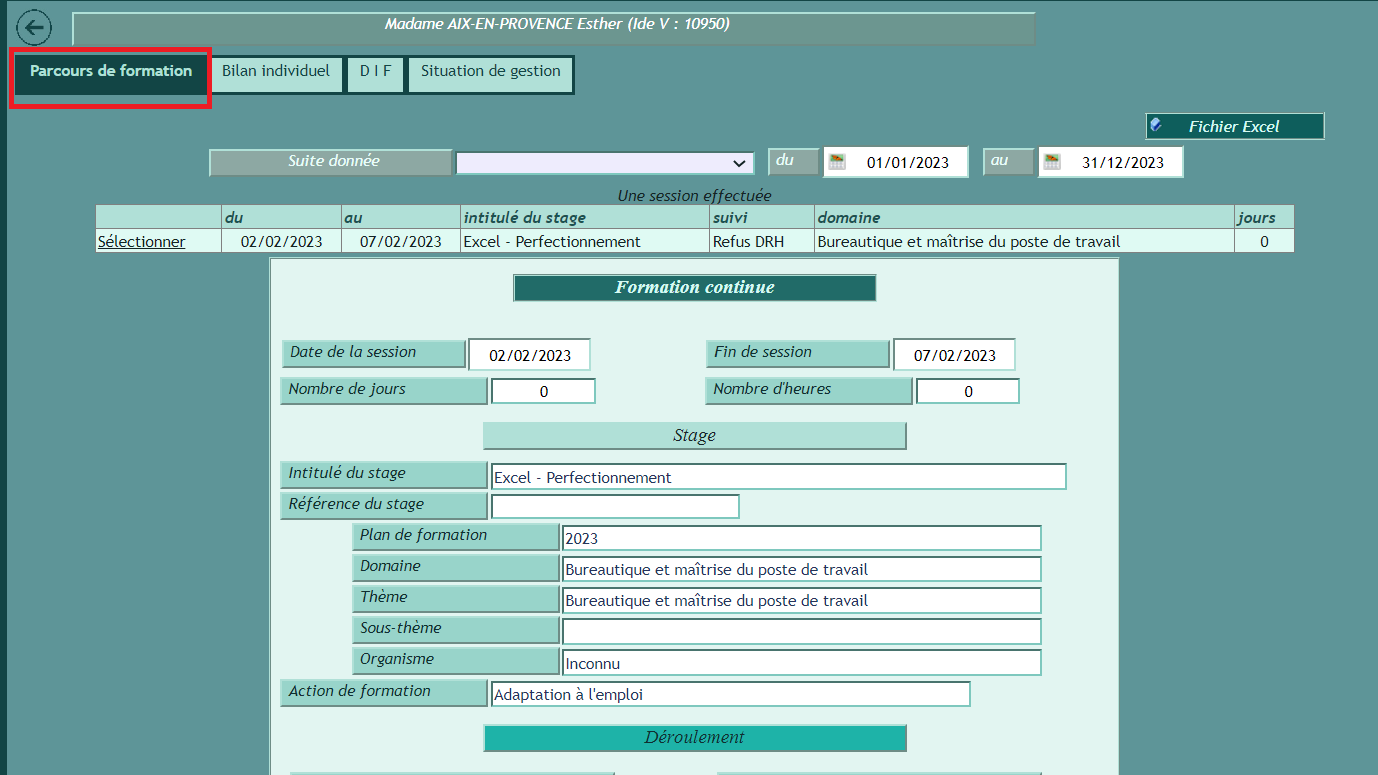Select the Nombre d'heures field

click(967, 392)
